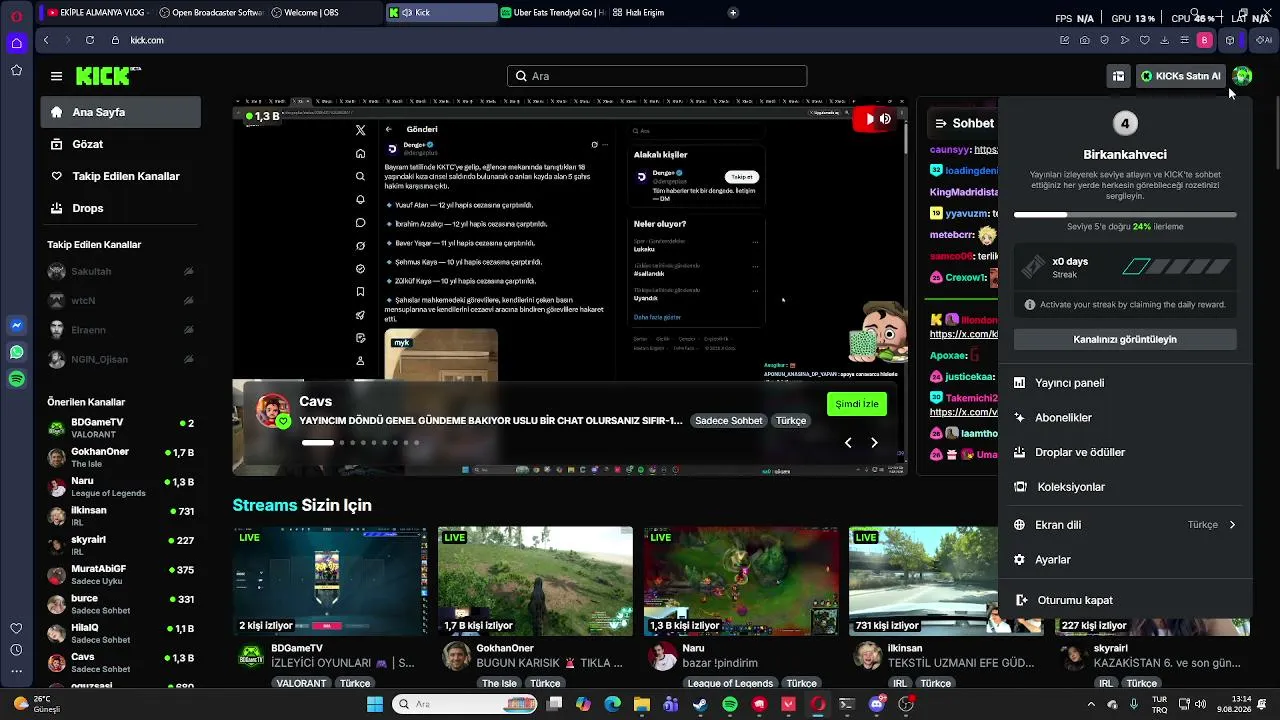This screenshot has height=720, width=1280.
Task: Show hidden system tray icons
Action: point(1091,704)
